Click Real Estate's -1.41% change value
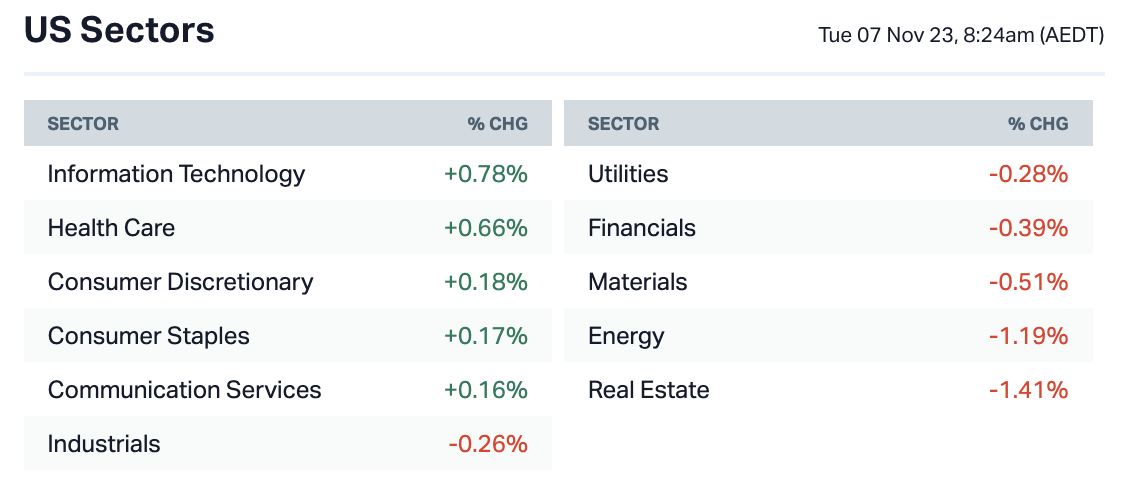The image size is (1124, 502). pyautogui.click(x=1028, y=390)
